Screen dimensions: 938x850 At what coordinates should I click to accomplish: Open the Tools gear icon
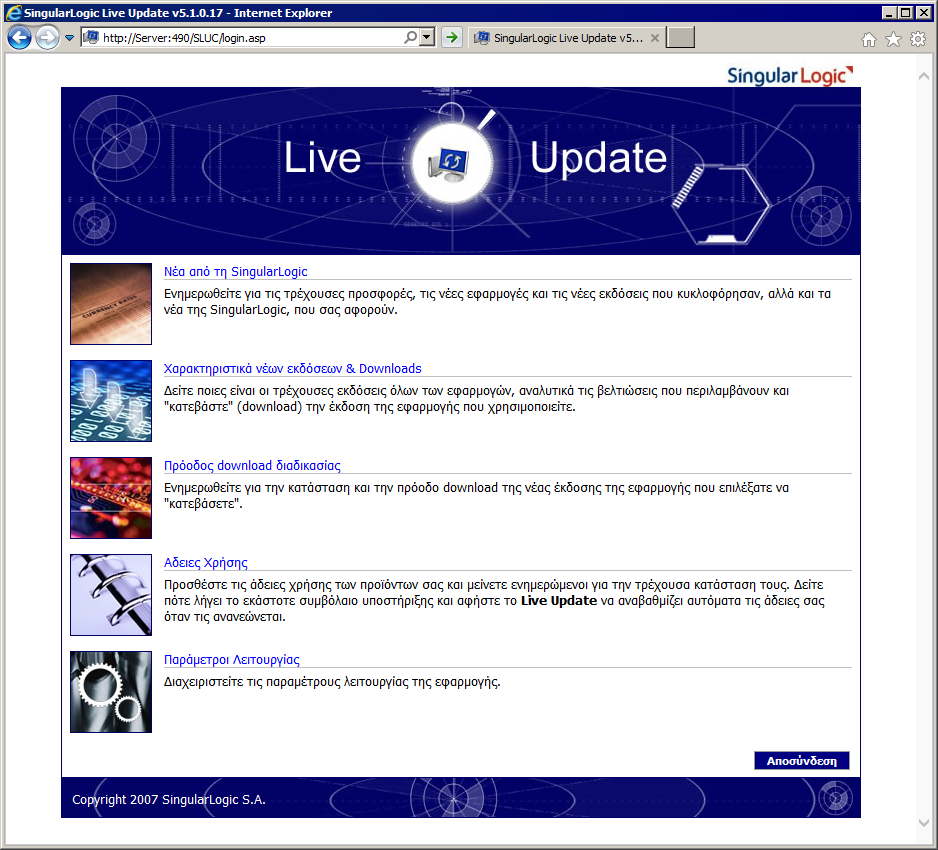918,39
